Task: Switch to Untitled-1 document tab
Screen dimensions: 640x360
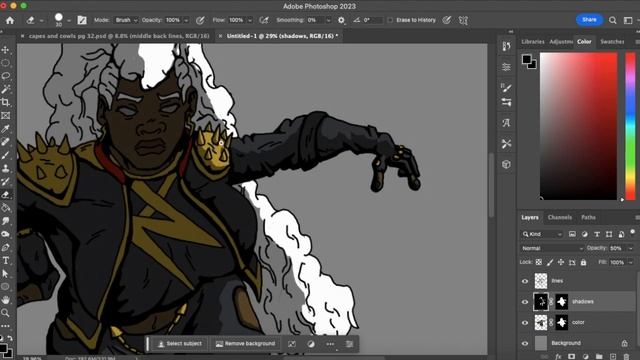Action: [282, 36]
